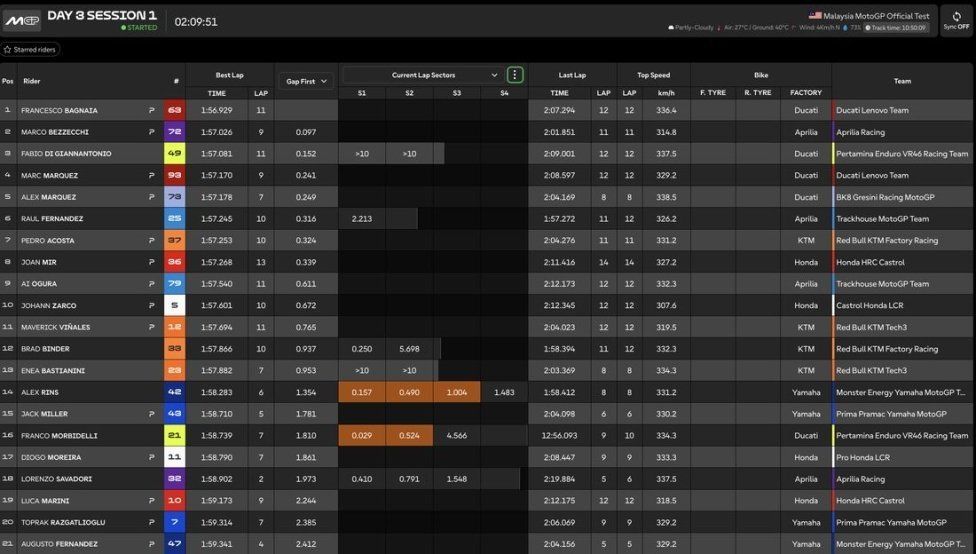Click Joan Mir's pit status icon
Screen dimensions: 976x554
[151, 262]
